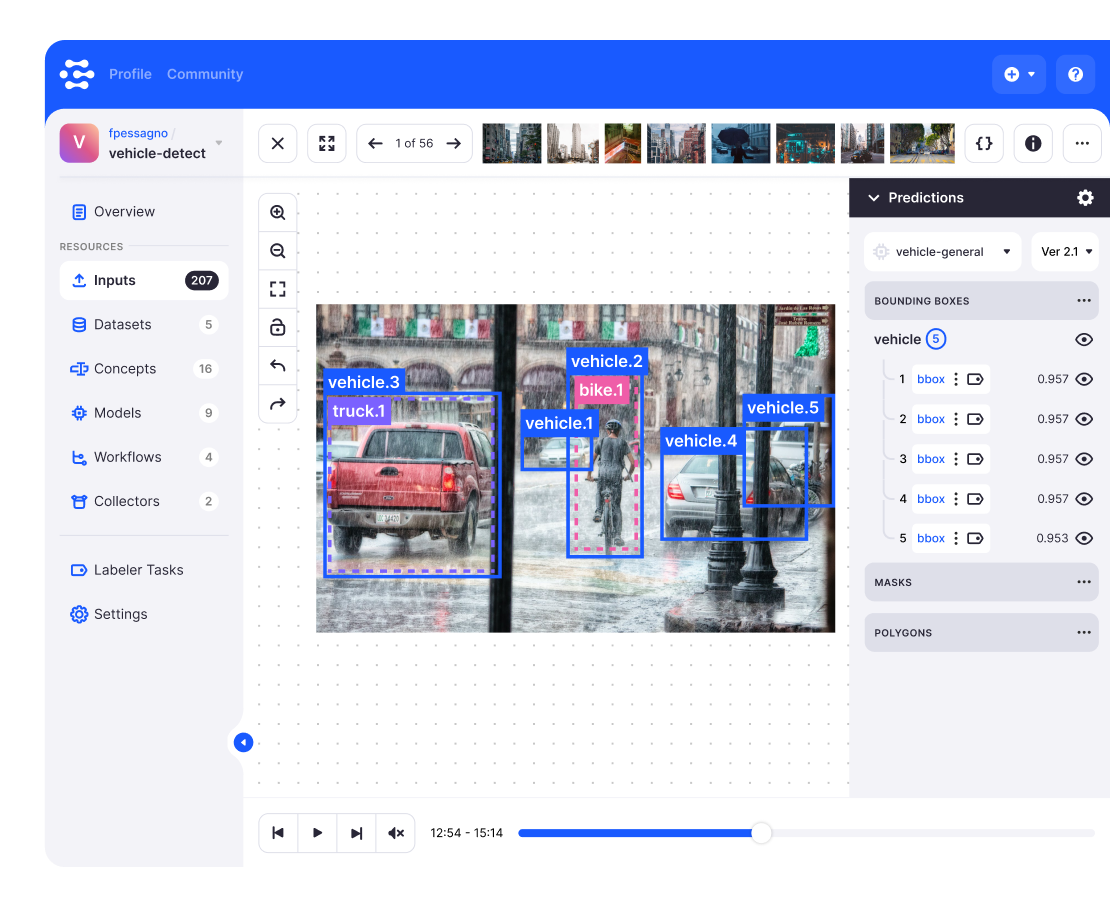Click the zoom in magnifier tool

point(278,213)
